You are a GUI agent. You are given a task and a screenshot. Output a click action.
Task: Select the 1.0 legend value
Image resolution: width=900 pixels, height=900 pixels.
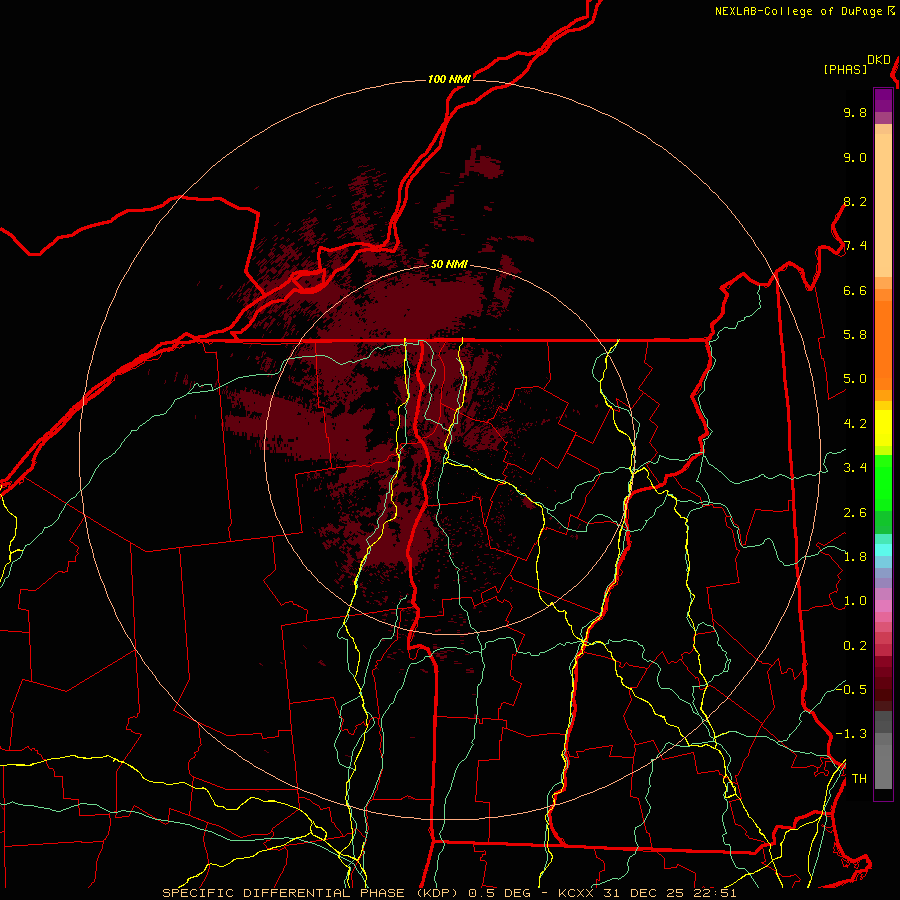pos(855,601)
